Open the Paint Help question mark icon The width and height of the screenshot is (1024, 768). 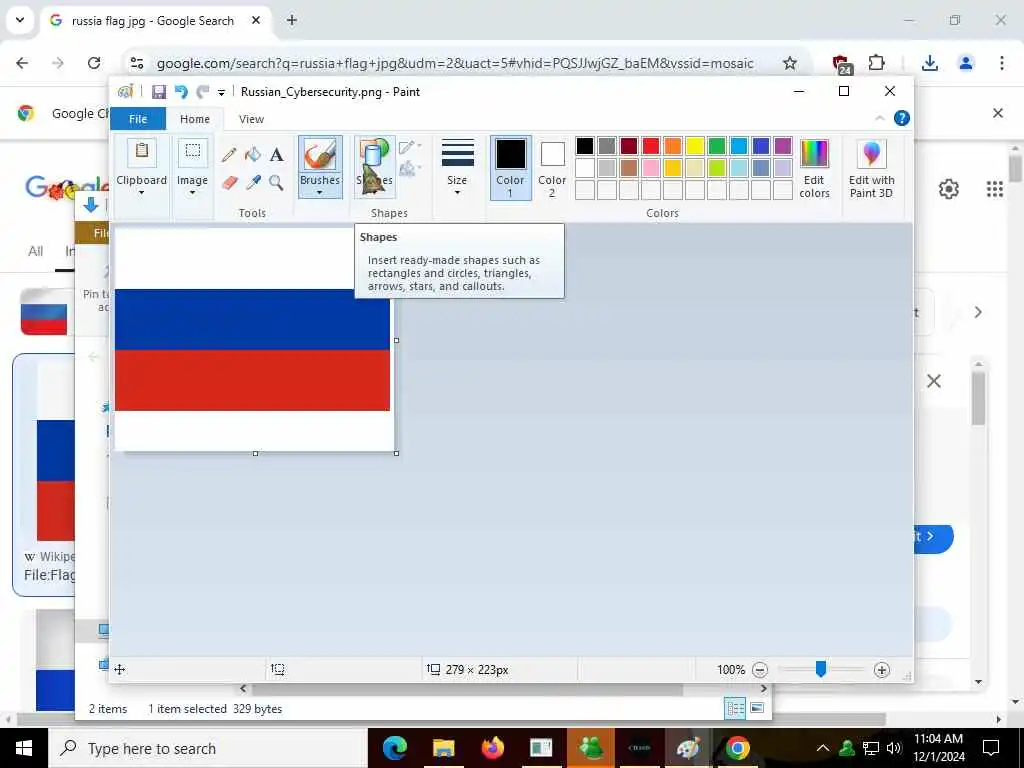[902, 118]
